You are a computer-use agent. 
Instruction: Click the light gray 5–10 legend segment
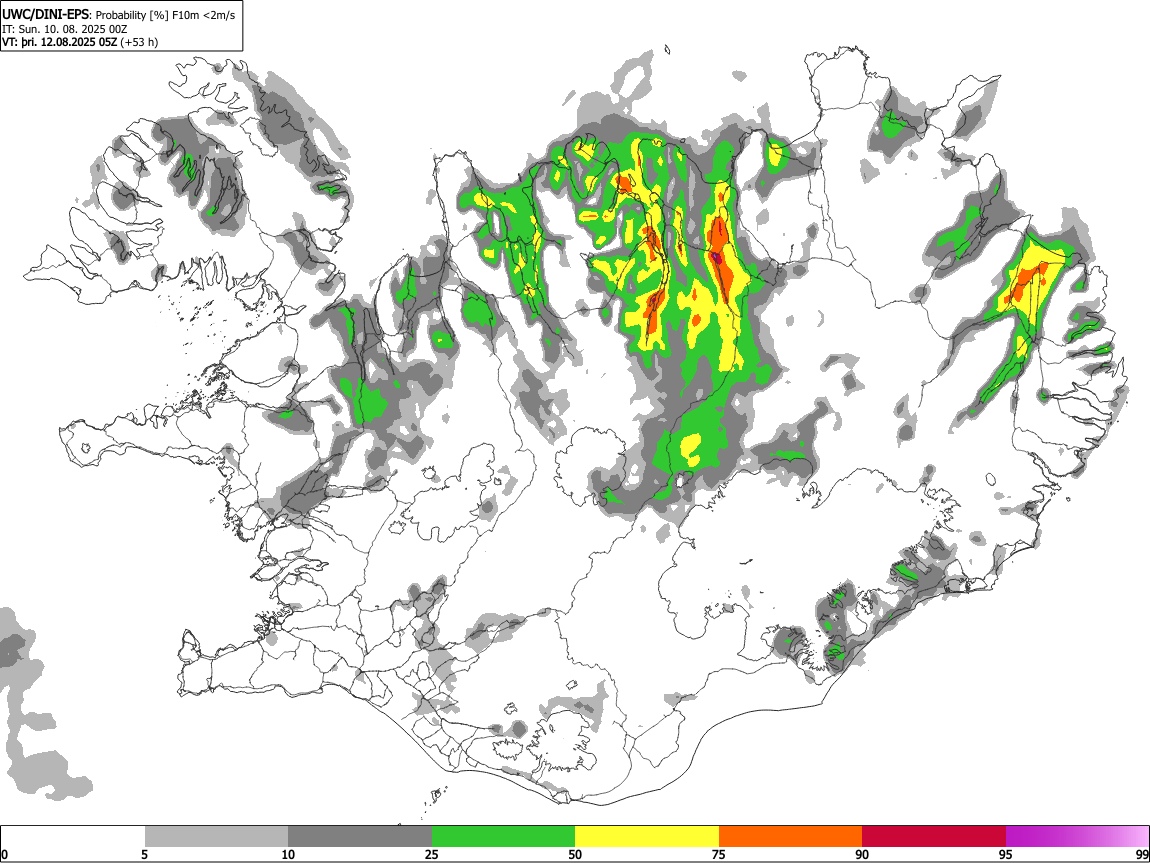click(216, 837)
